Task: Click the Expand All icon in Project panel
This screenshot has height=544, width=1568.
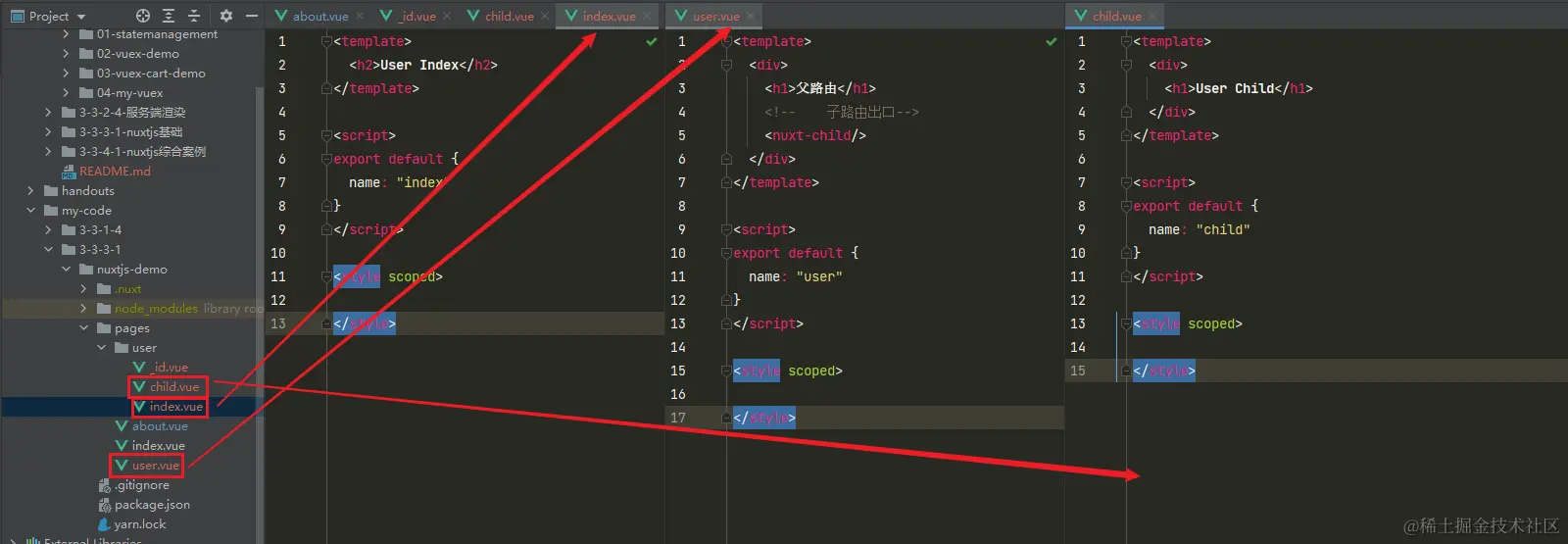Action: (169, 16)
